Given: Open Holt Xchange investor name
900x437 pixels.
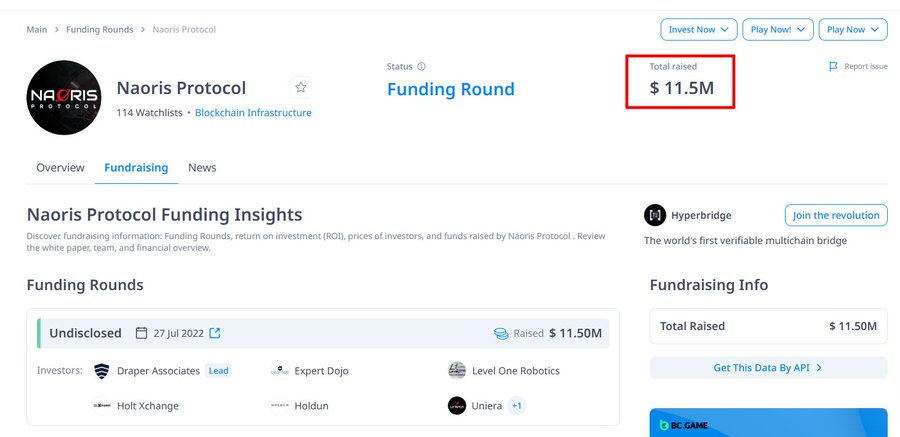Looking at the screenshot, I should (148, 406).
